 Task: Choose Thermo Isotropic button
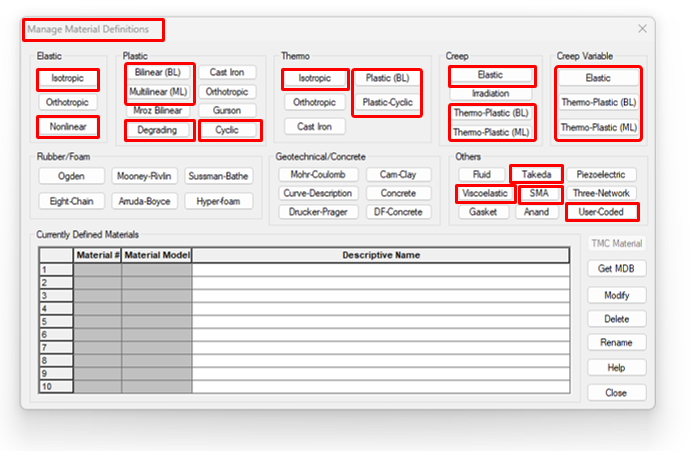pos(315,79)
